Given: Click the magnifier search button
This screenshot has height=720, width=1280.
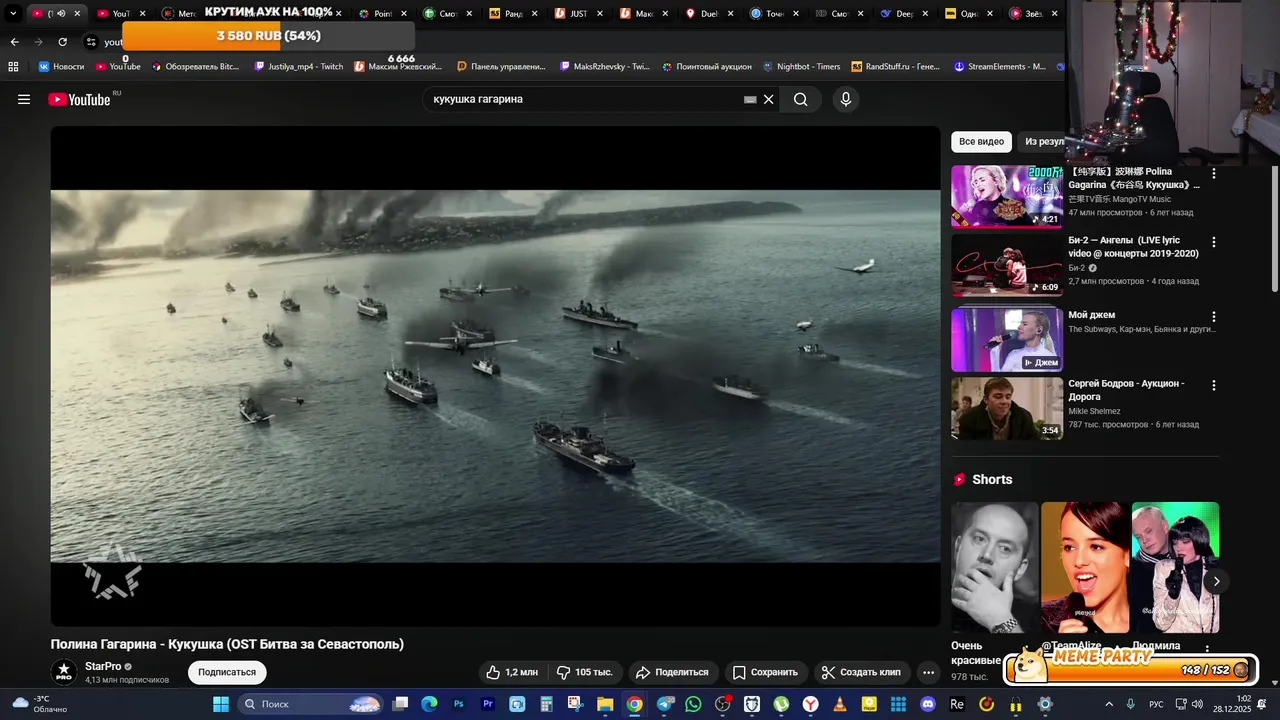Looking at the screenshot, I should point(801,99).
